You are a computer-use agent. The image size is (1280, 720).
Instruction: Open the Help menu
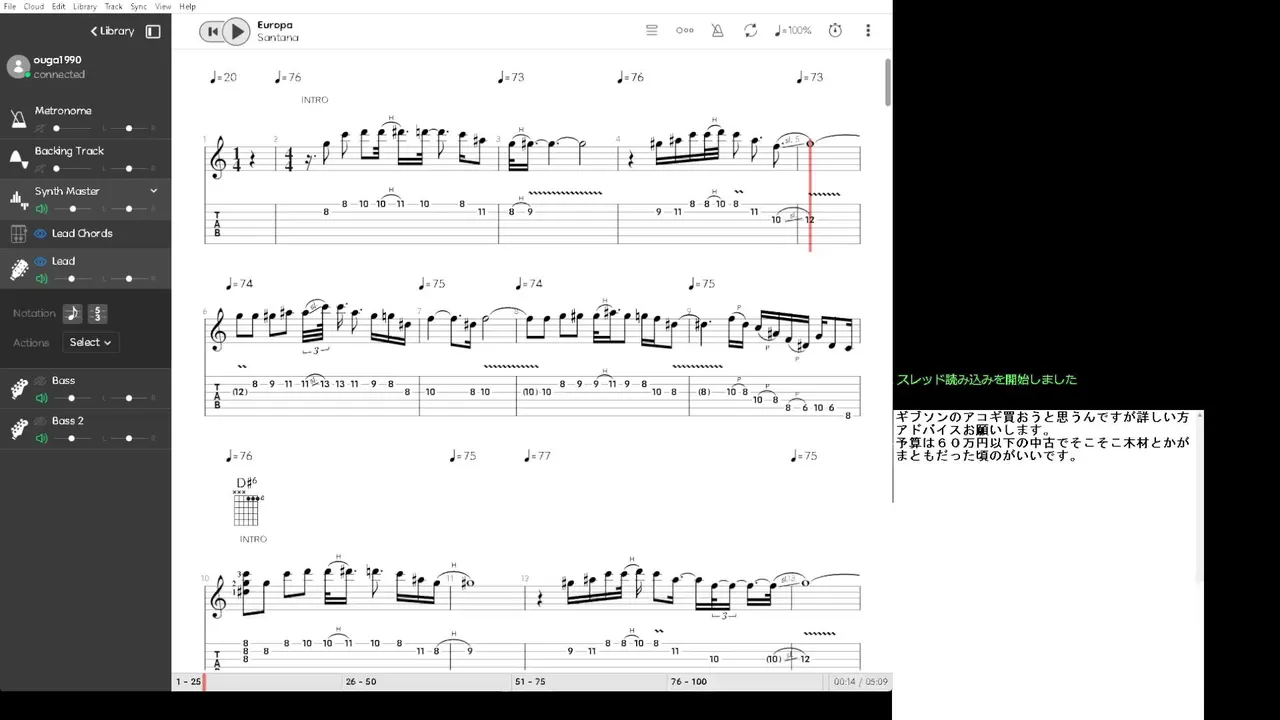tap(187, 6)
